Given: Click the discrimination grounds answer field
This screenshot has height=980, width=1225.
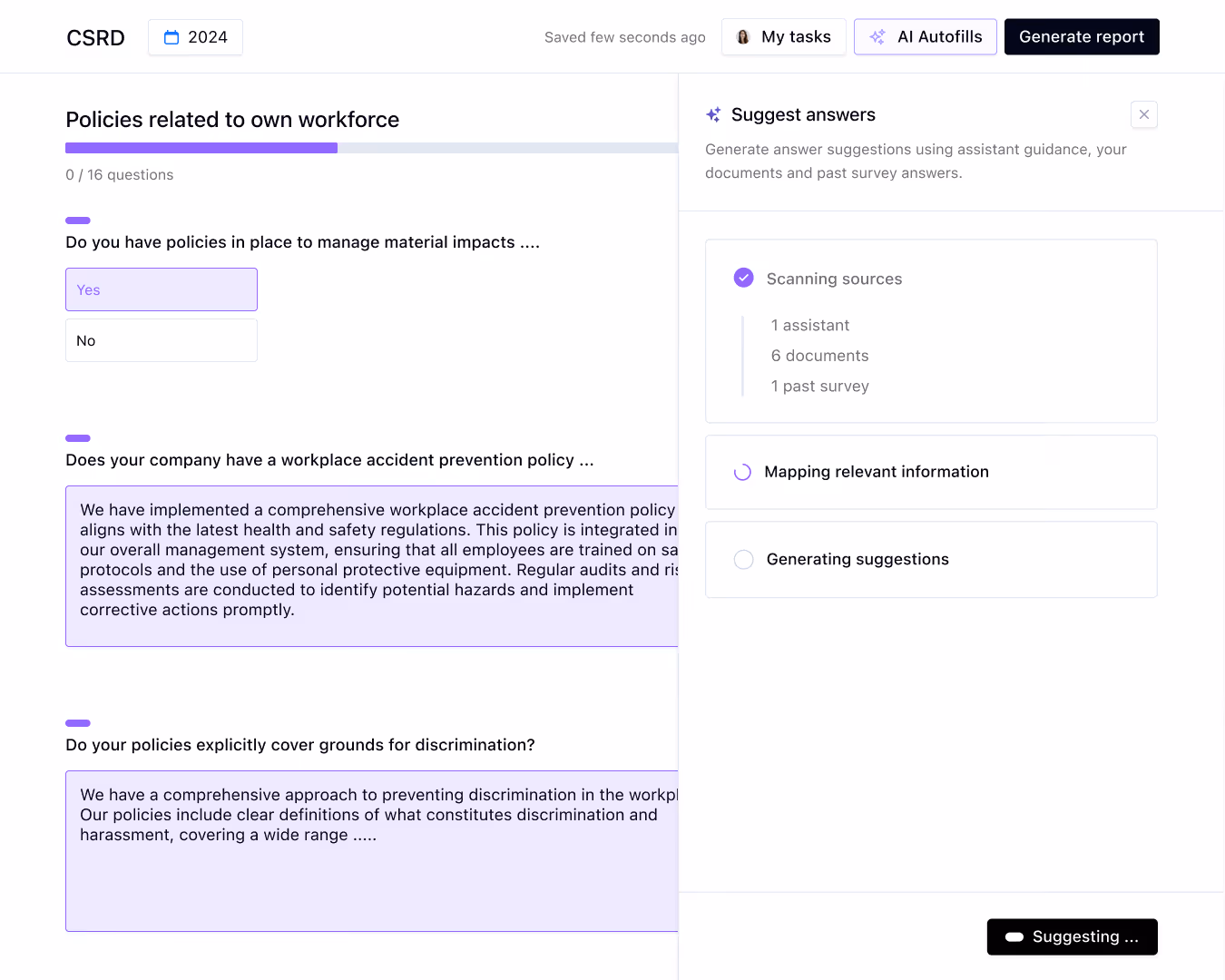Looking at the screenshot, I should click(x=372, y=851).
